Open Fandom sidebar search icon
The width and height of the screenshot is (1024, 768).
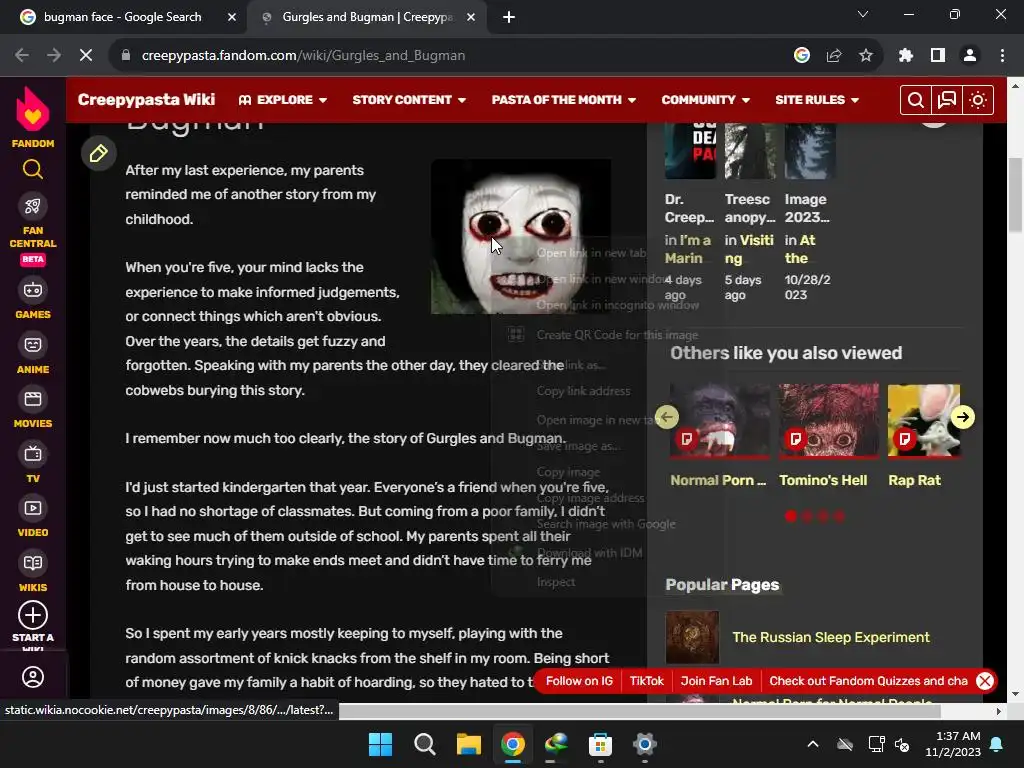[x=33, y=169]
